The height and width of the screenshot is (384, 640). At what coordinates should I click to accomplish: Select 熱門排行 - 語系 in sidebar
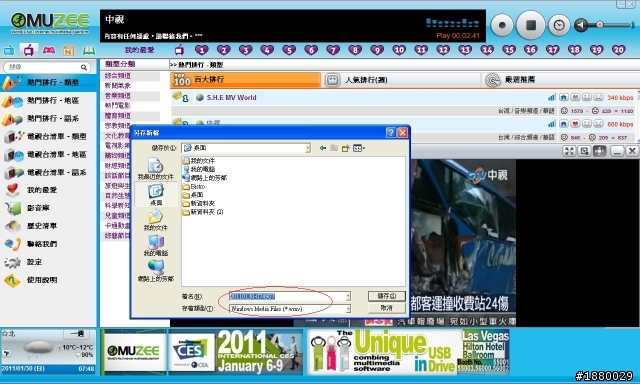(48, 118)
